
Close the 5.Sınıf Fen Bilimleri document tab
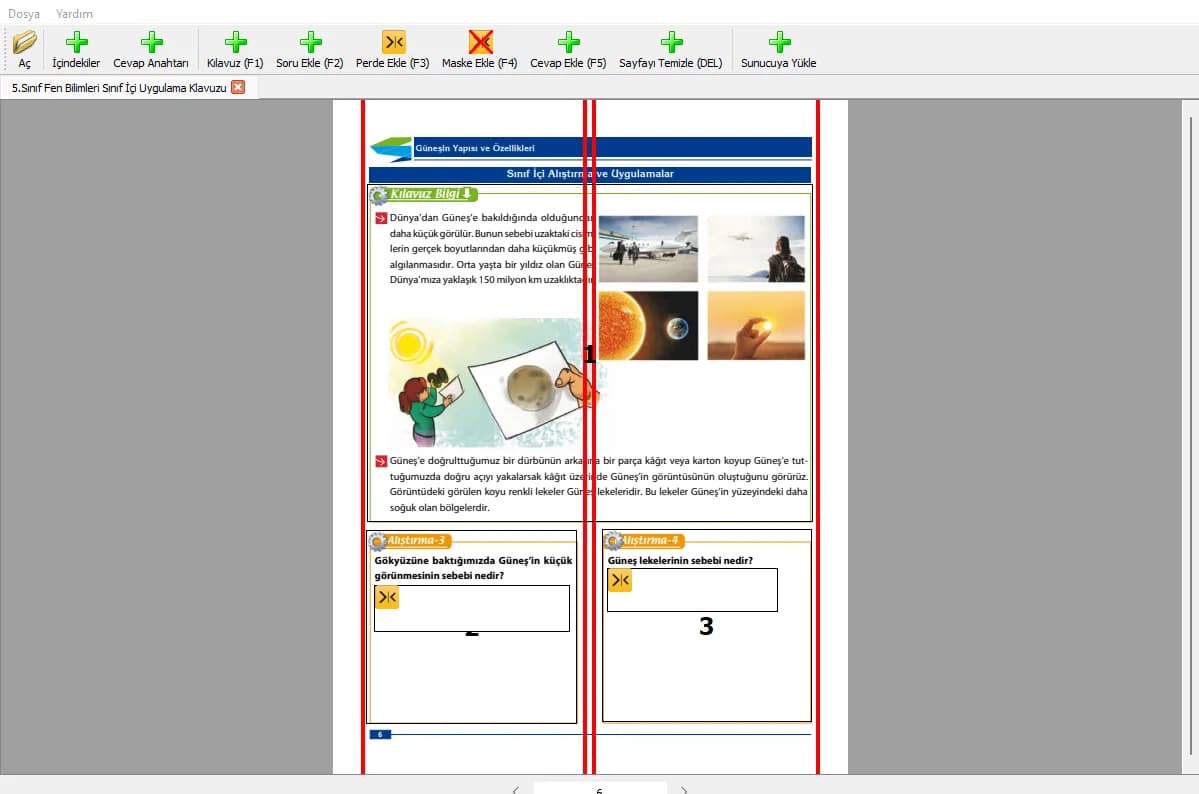tap(239, 87)
